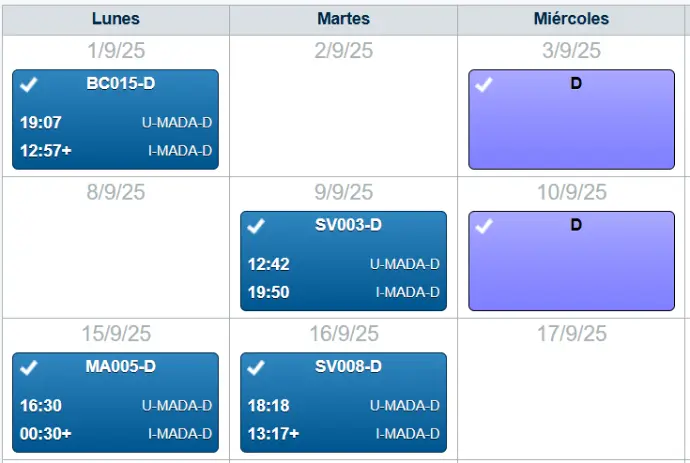Open the BC015-D duty title
The image size is (690, 463).
121,84
